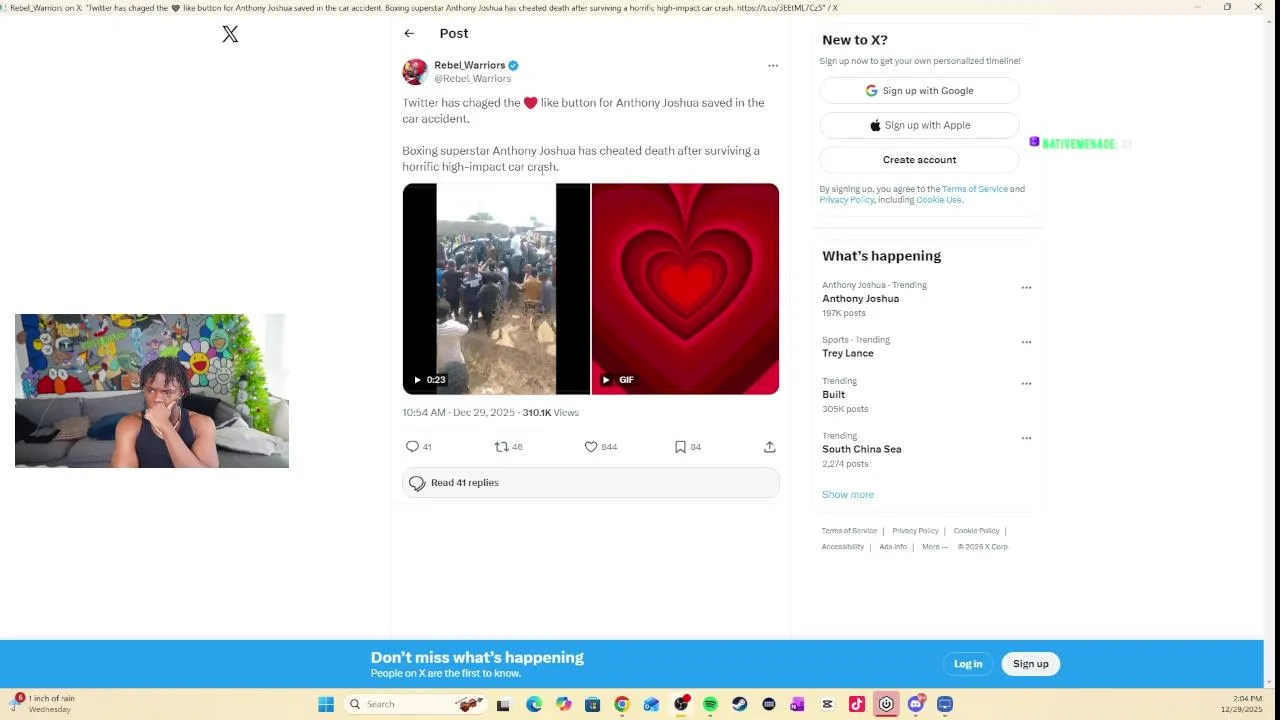This screenshot has height=720, width=1280.
Task: Open more options for Anthony Joshua trend
Action: [1026, 288]
